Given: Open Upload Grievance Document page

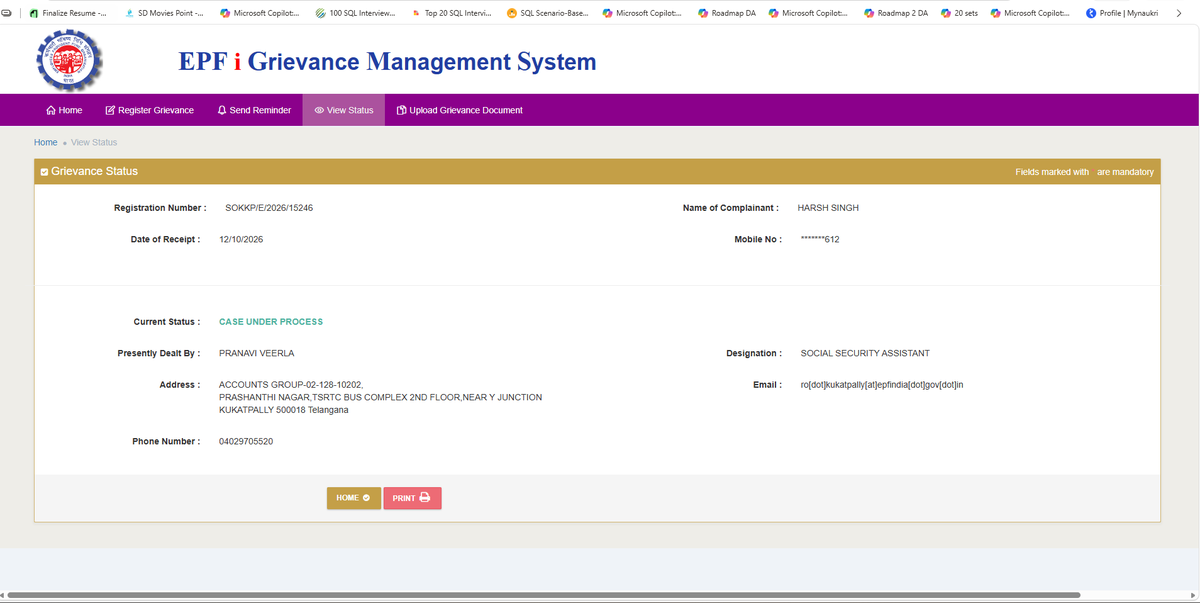Looking at the screenshot, I should pyautogui.click(x=460, y=110).
